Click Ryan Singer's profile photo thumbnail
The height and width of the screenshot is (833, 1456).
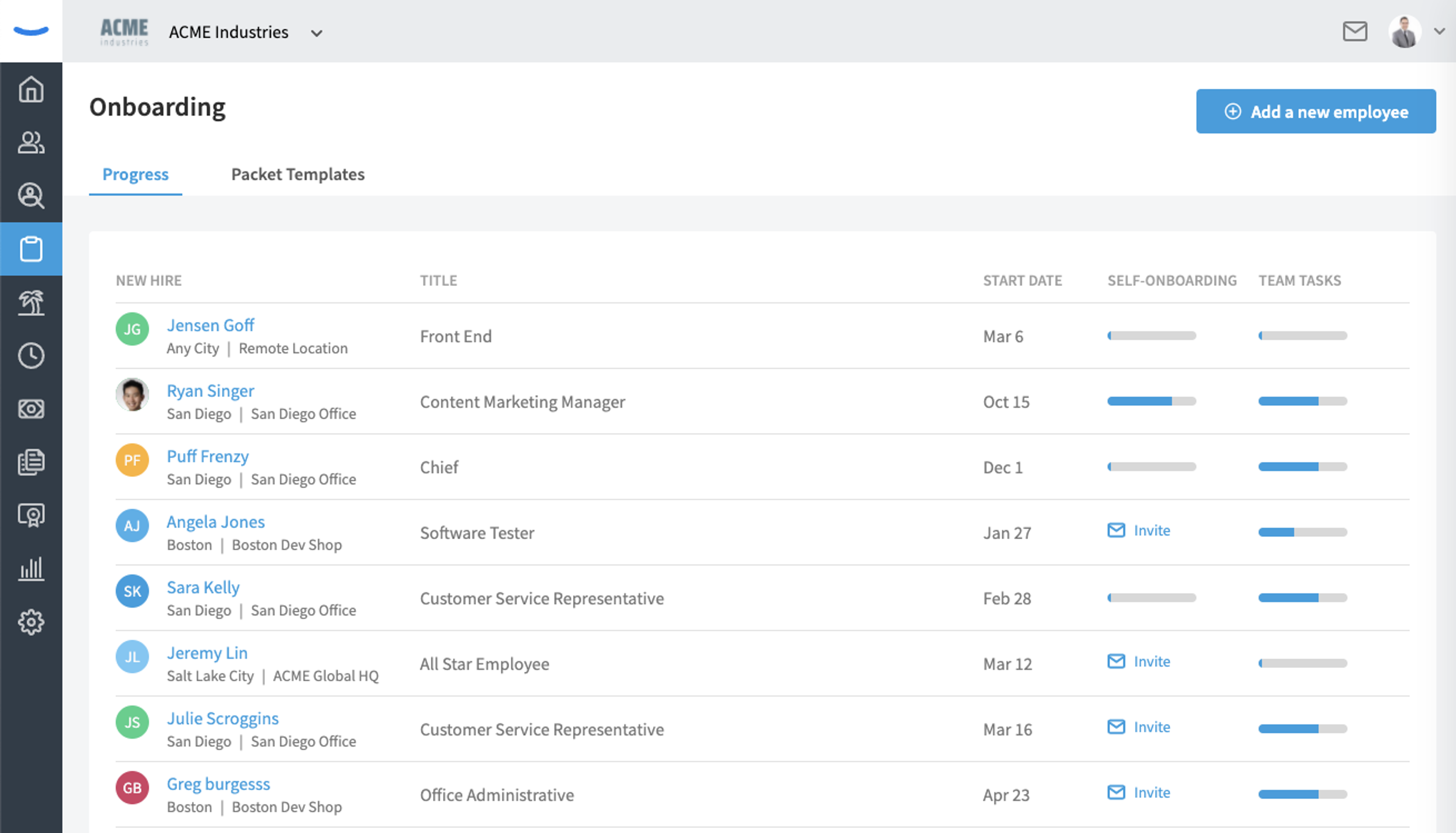tap(132, 395)
